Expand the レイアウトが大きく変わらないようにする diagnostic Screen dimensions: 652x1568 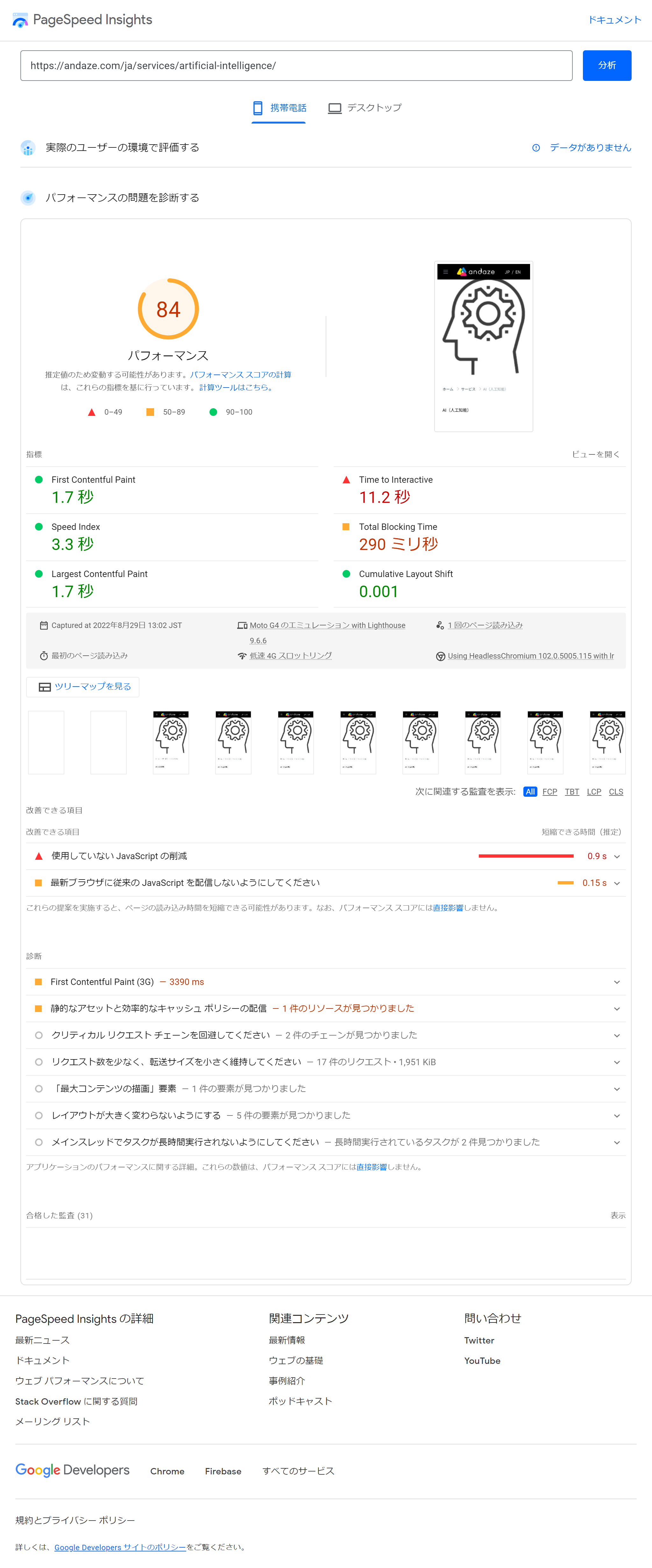(617, 1116)
